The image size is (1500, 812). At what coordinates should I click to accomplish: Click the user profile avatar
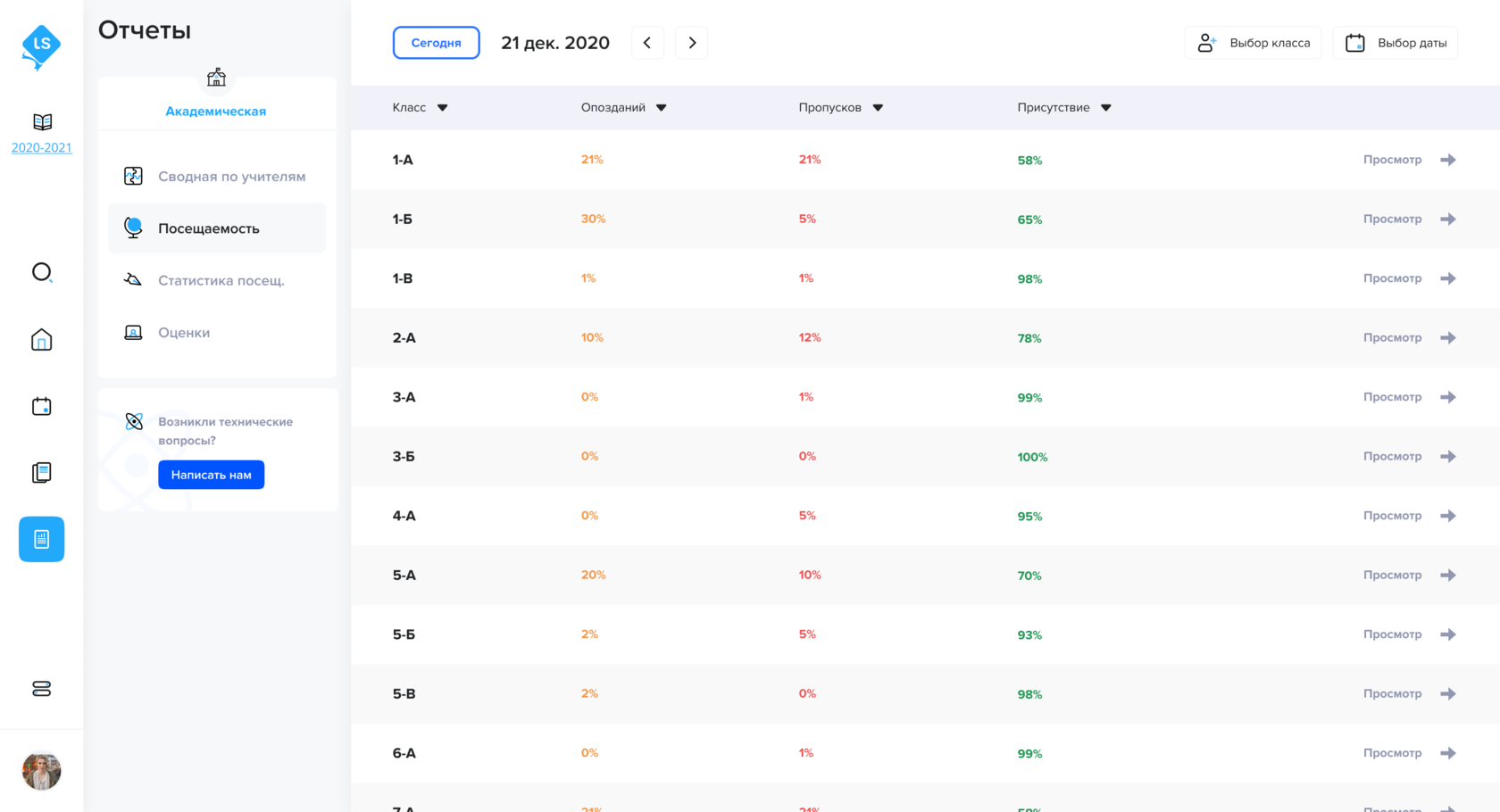[41, 771]
